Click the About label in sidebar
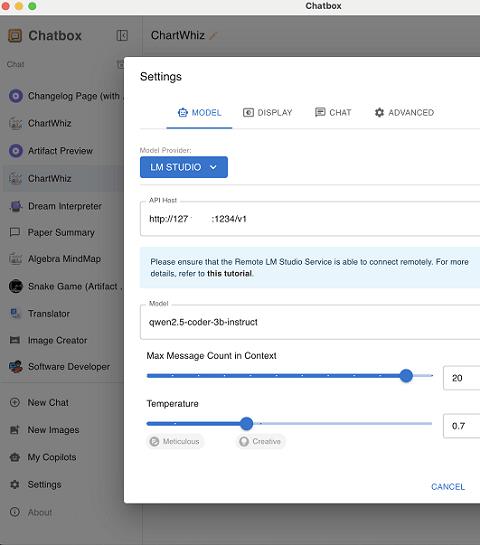480x545 pixels. coord(40,512)
